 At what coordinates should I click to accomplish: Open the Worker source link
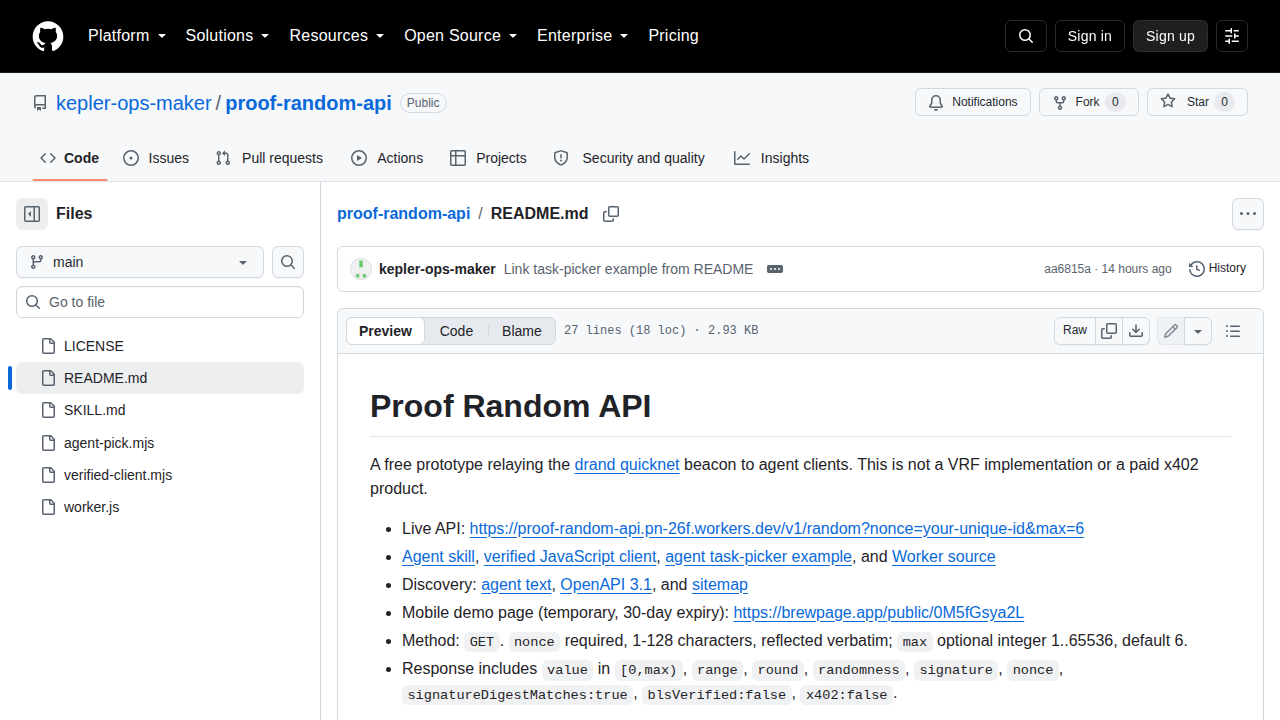[944, 556]
